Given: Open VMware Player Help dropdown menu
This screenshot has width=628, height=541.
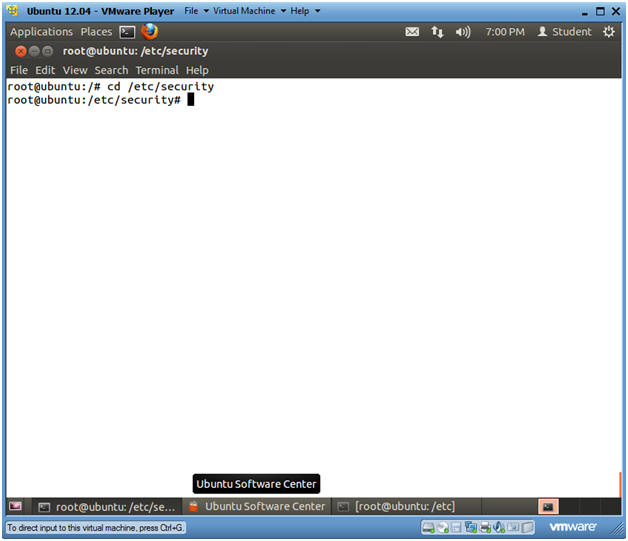Looking at the screenshot, I should 305,11.
